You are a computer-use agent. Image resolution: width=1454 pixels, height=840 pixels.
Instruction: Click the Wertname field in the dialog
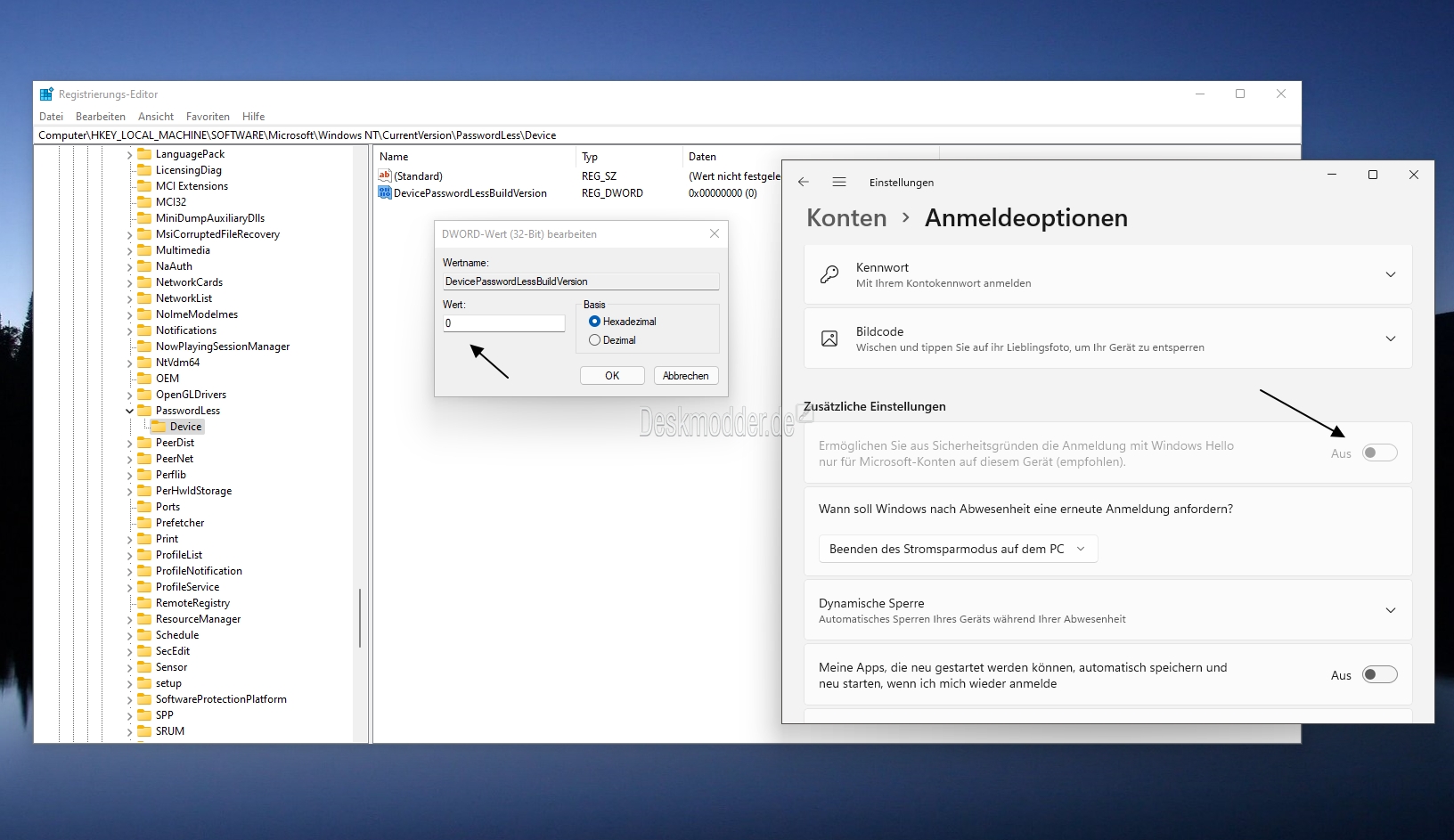(581, 281)
